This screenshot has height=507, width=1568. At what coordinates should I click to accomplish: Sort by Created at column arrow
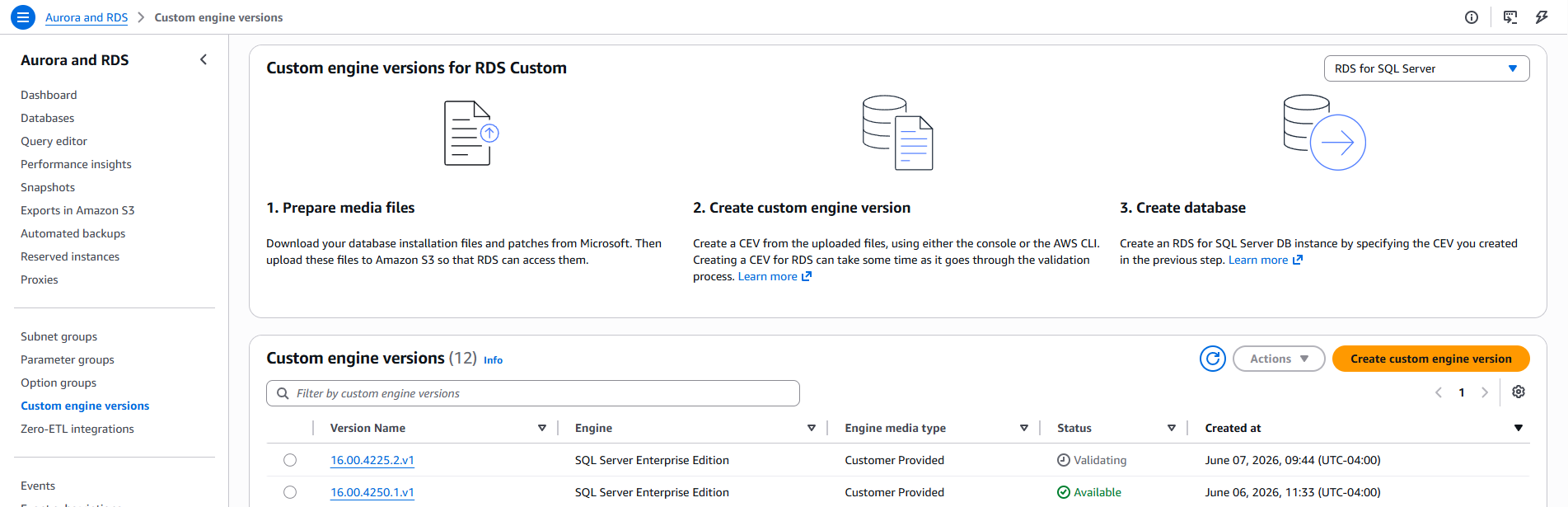[x=1519, y=428]
